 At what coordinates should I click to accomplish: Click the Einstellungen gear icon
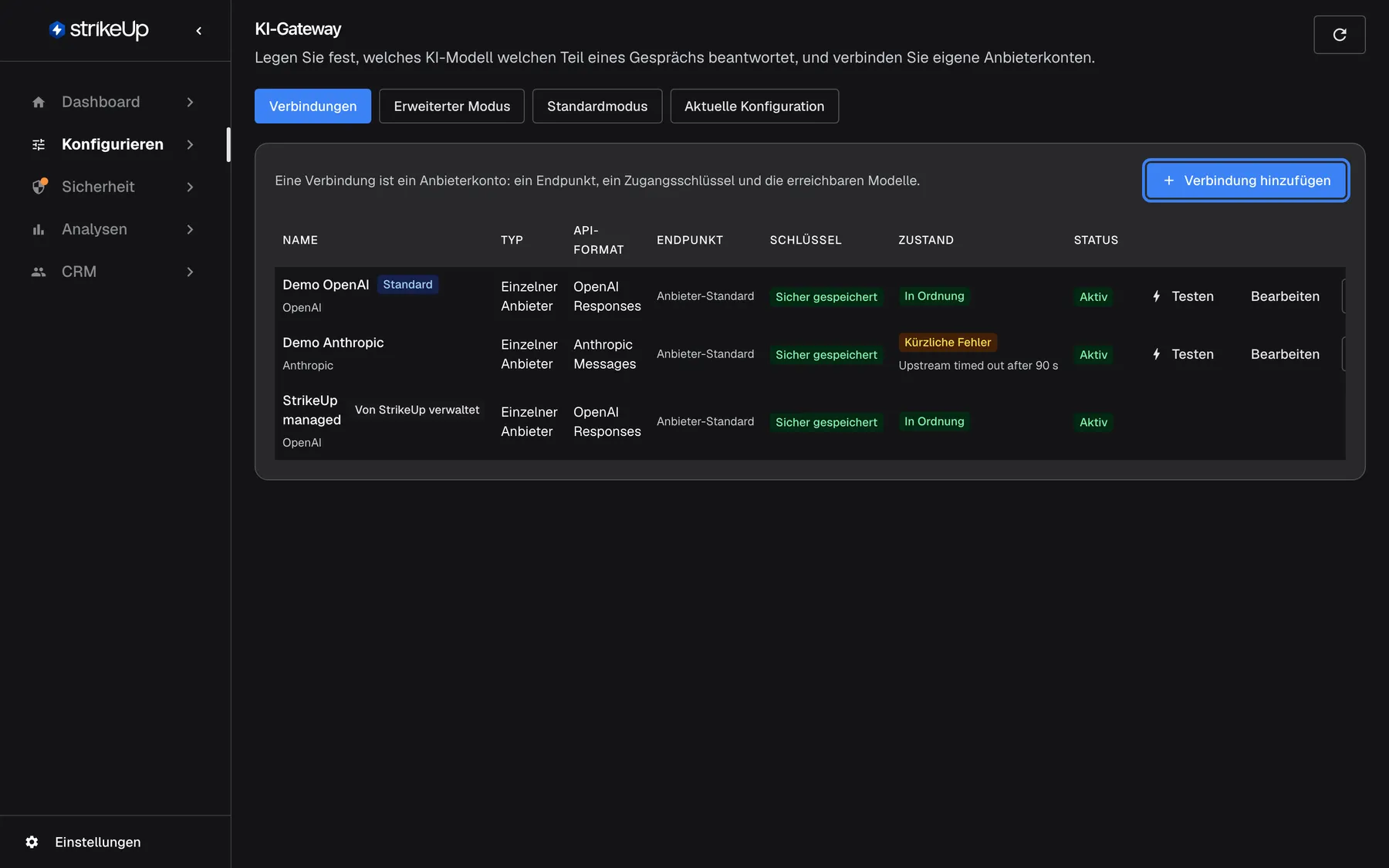pyautogui.click(x=32, y=842)
